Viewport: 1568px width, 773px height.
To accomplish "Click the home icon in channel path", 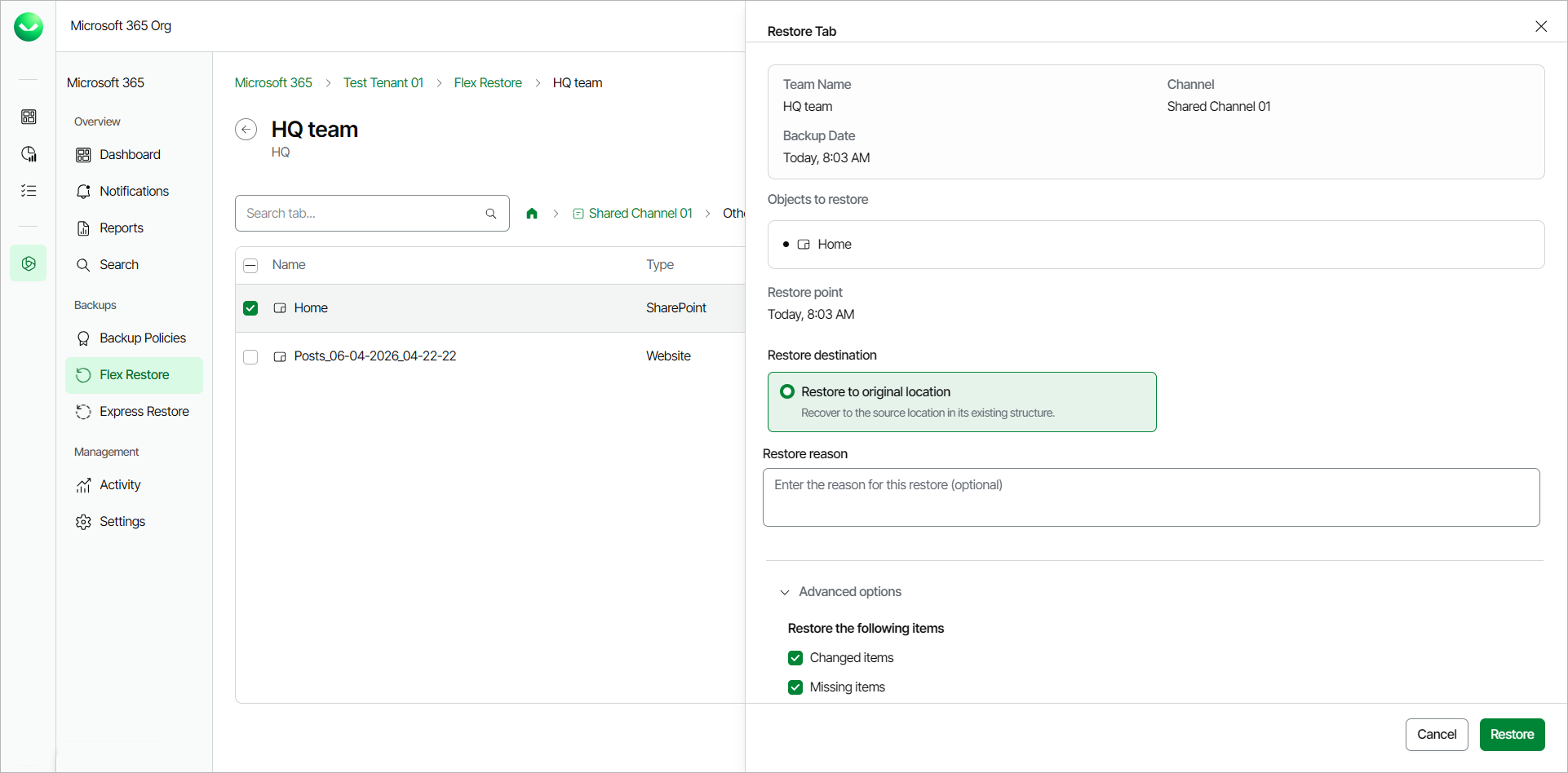I will pyautogui.click(x=532, y=214).
